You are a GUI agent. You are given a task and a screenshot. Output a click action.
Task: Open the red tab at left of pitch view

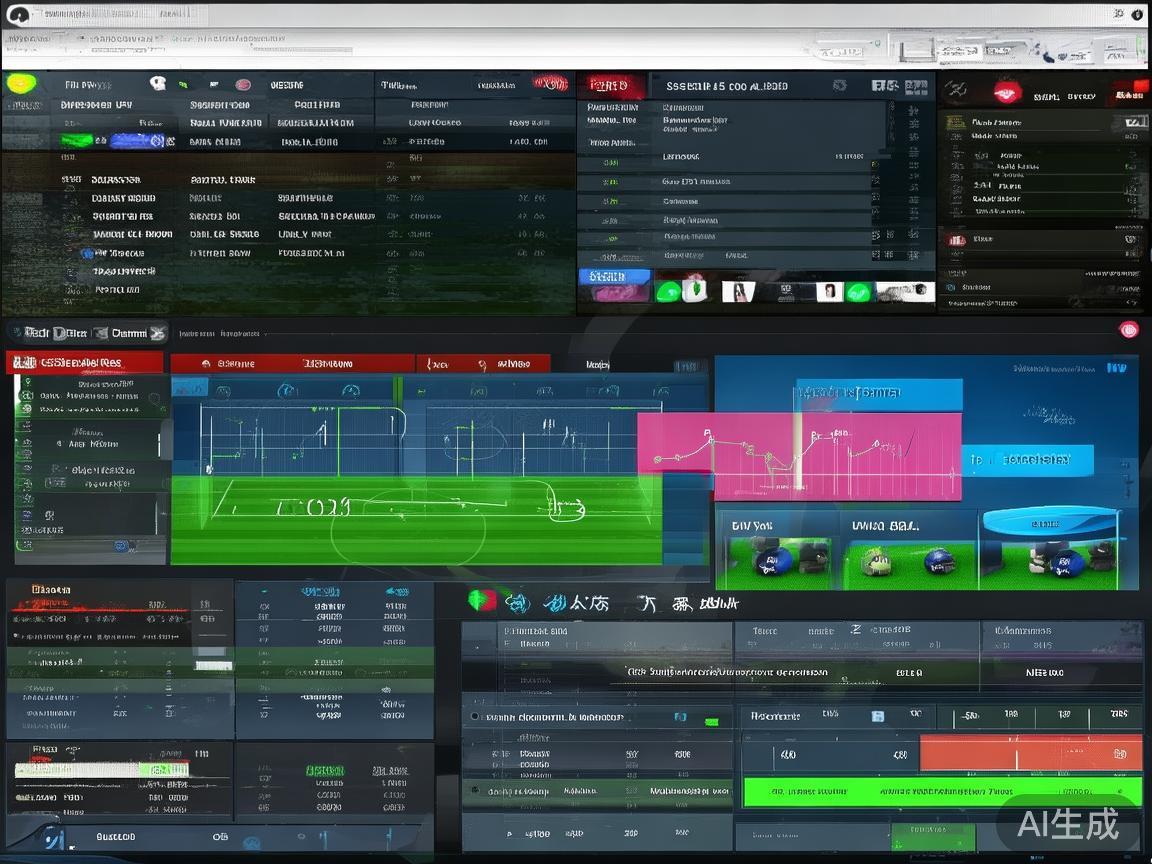point(85,362)
